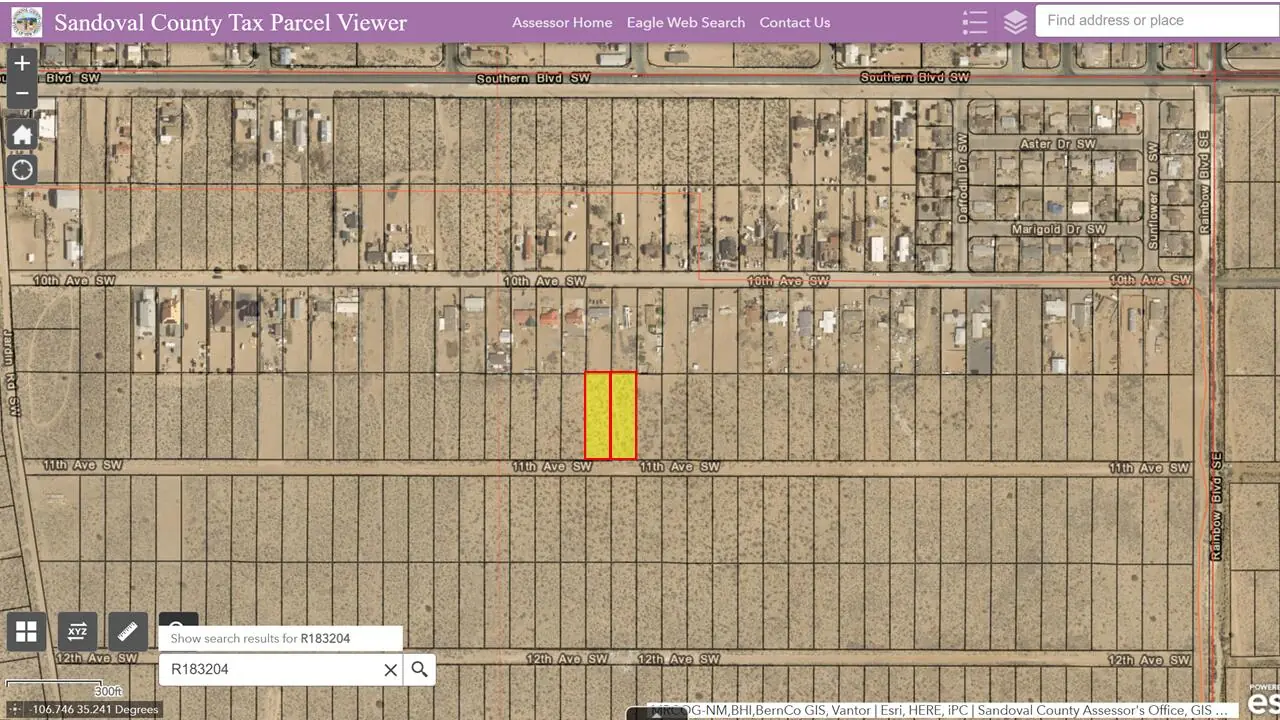Click the Home default extent icon
1280x720 pixels.
pos(22,133)
